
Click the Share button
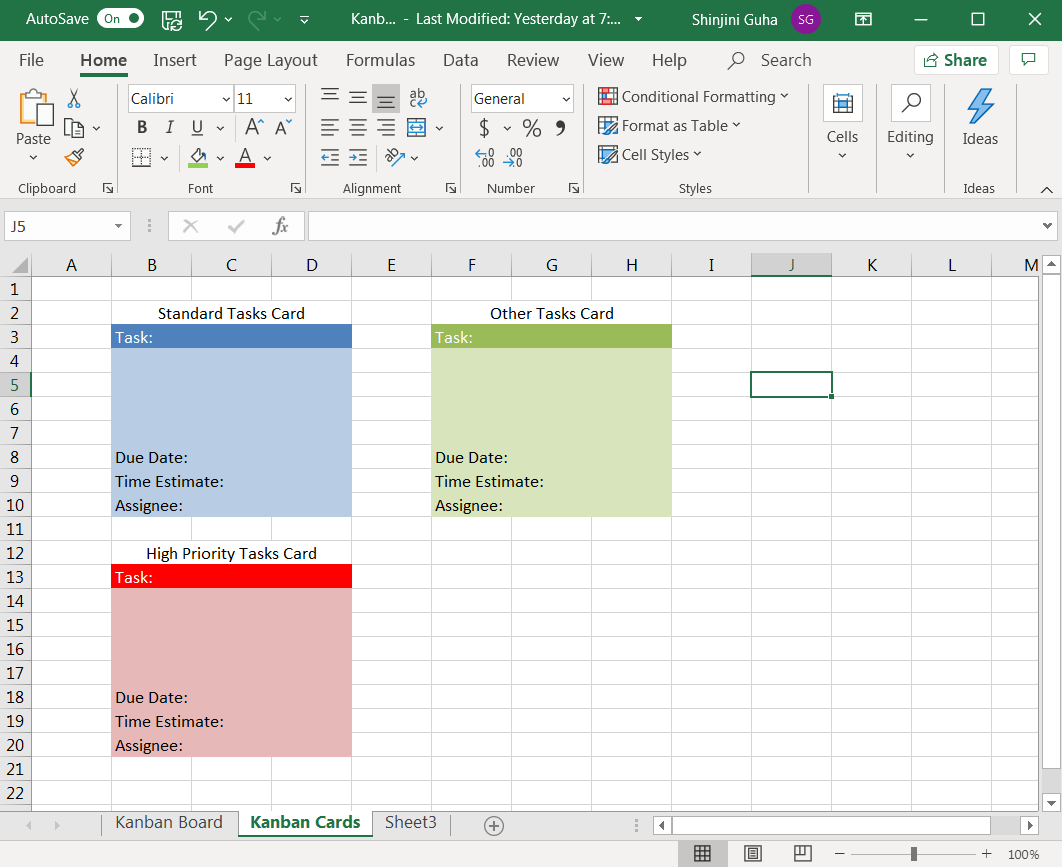[955, 60]
